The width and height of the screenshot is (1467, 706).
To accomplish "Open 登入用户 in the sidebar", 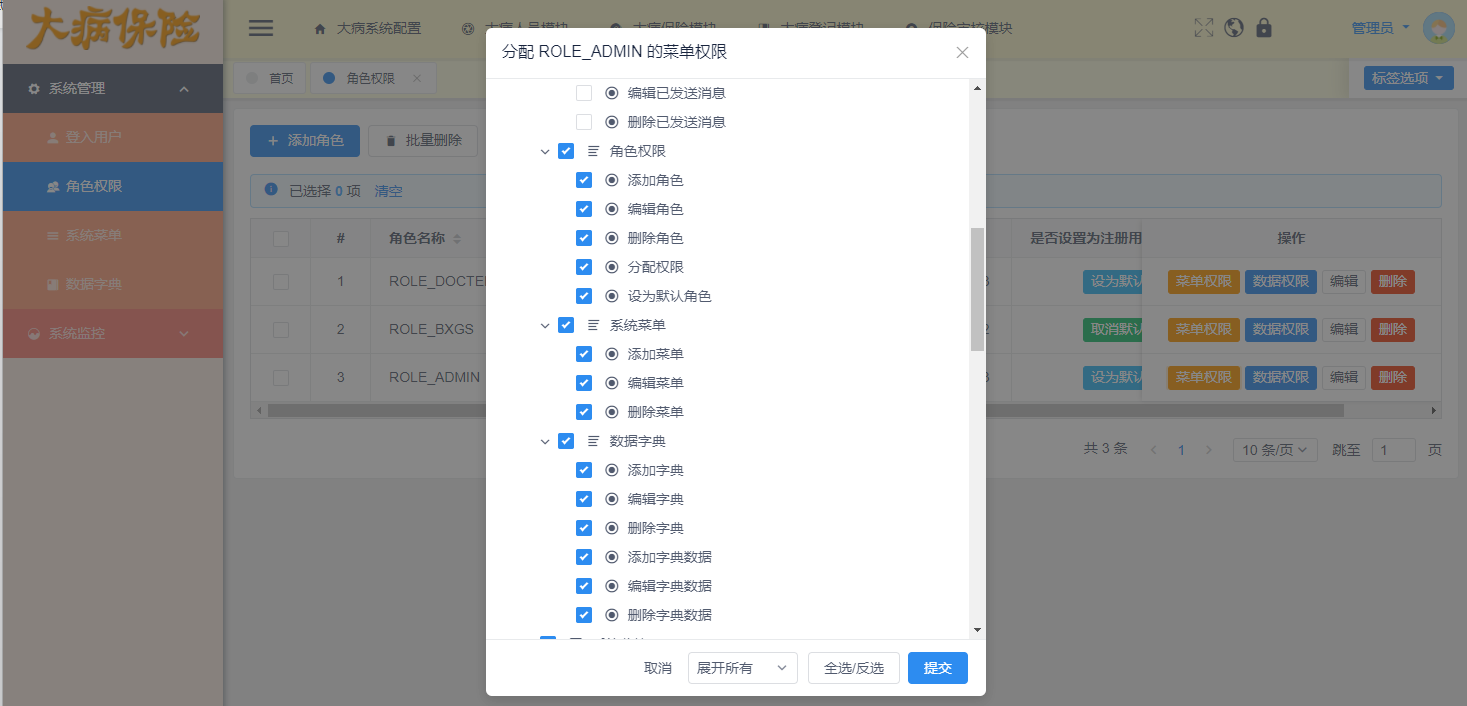I will click(x=112, y=137).
